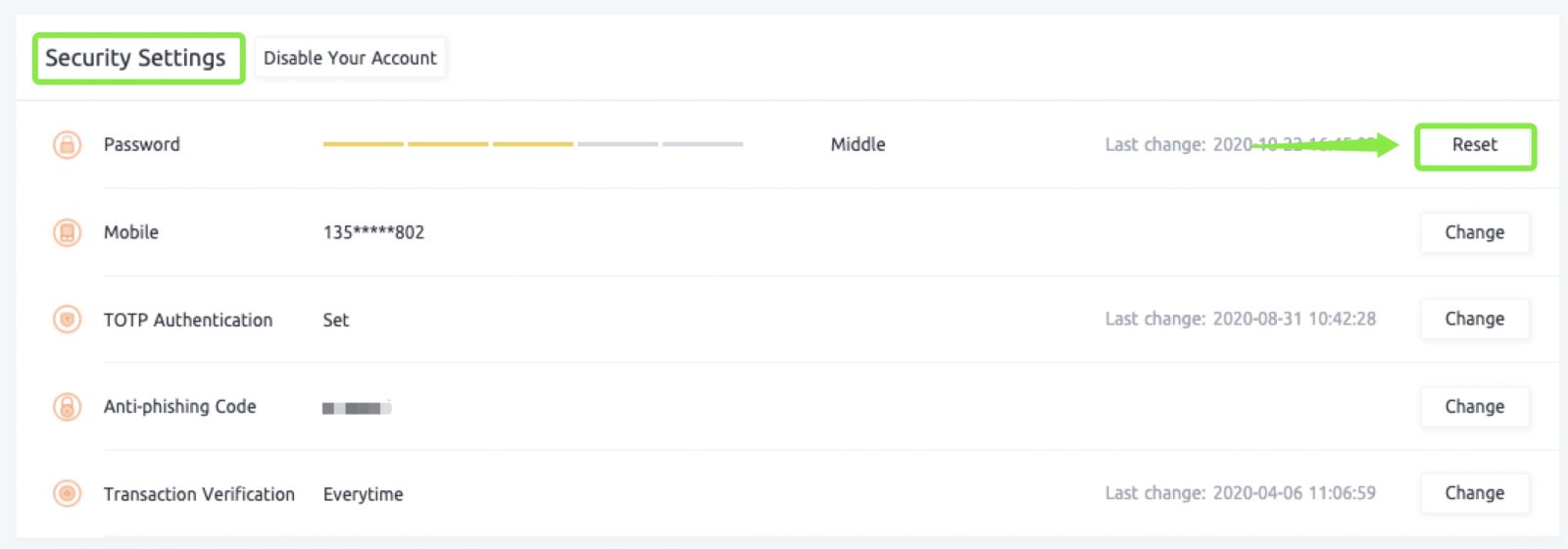Click the Anti-phishing Code lock icon
1568x549 pixels.
coord(67,407)
